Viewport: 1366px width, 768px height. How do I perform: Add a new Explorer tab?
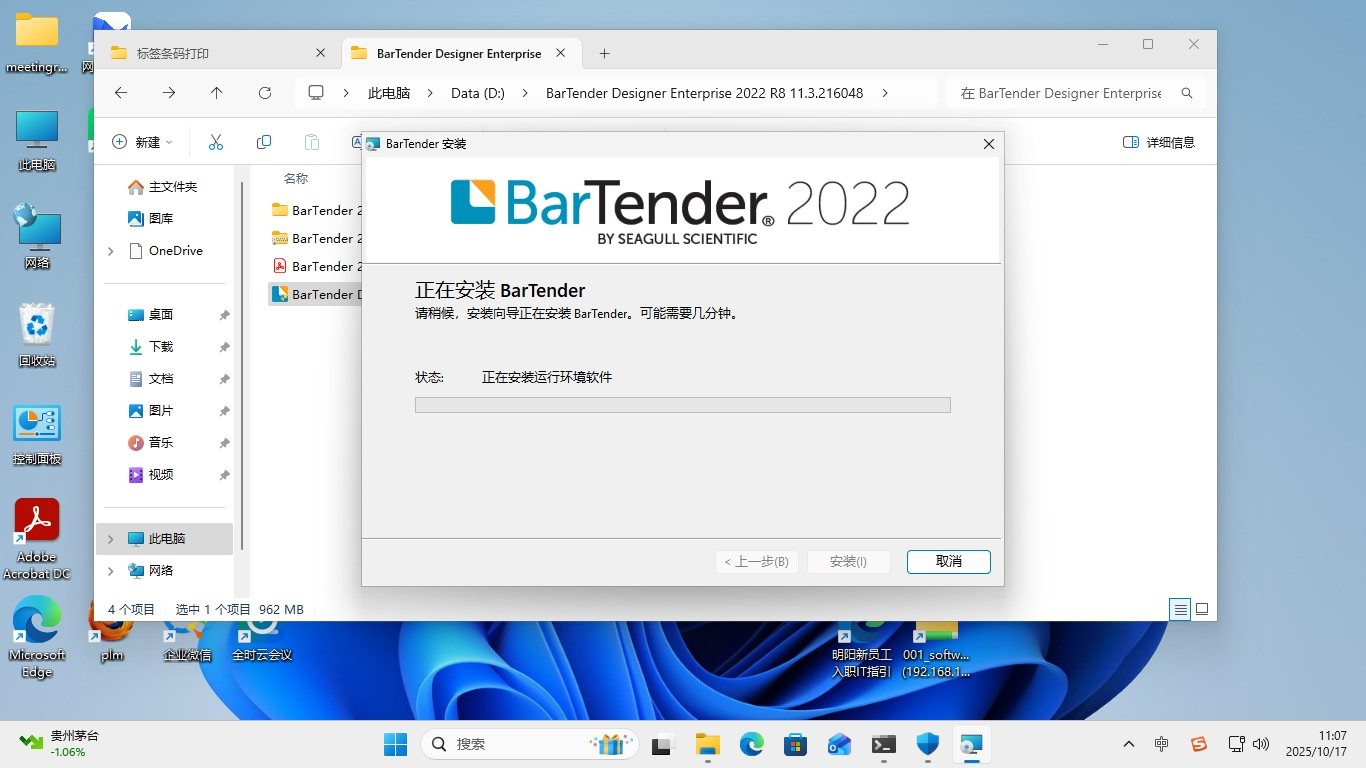pyautogui.click(x=604, y=53)
